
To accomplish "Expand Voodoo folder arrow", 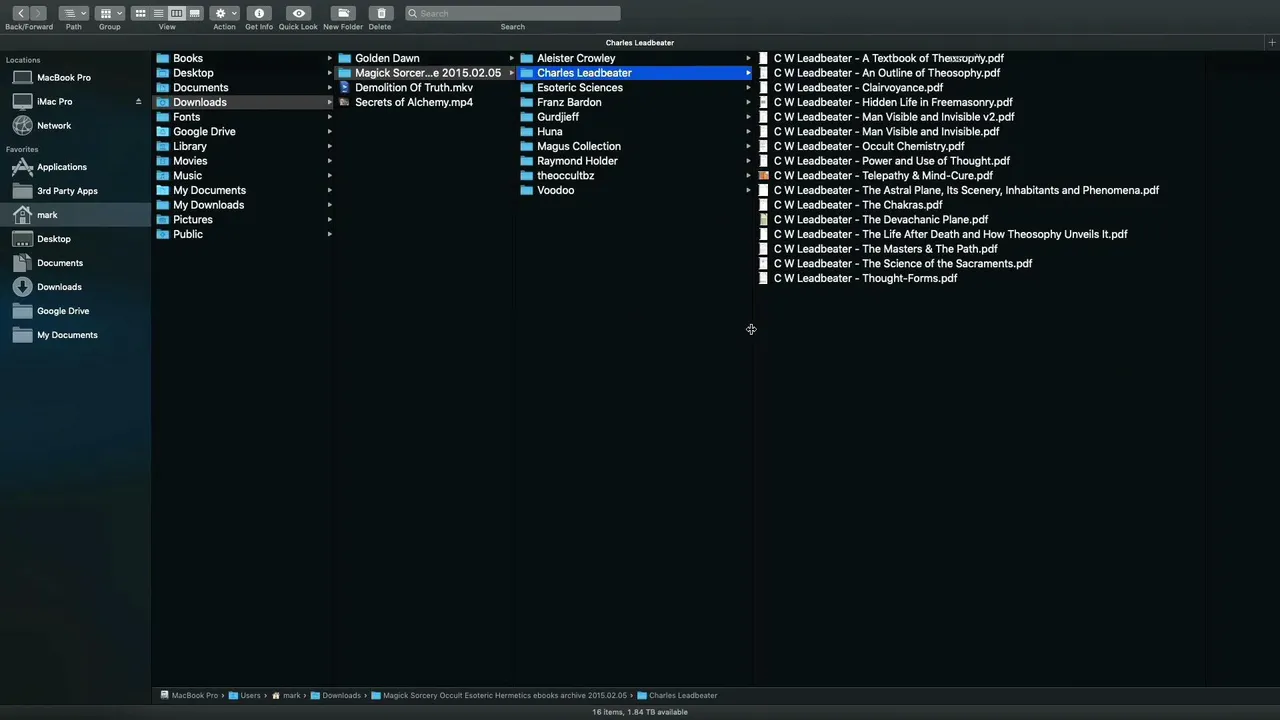I will click(x=748, y=190).
